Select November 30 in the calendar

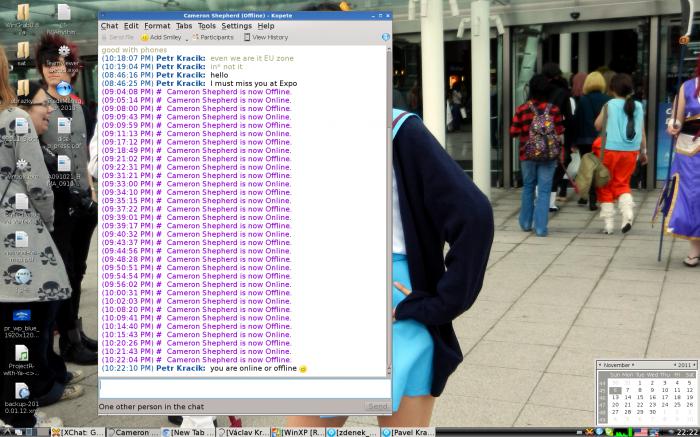pyautogui.click(x=652, y=412)
